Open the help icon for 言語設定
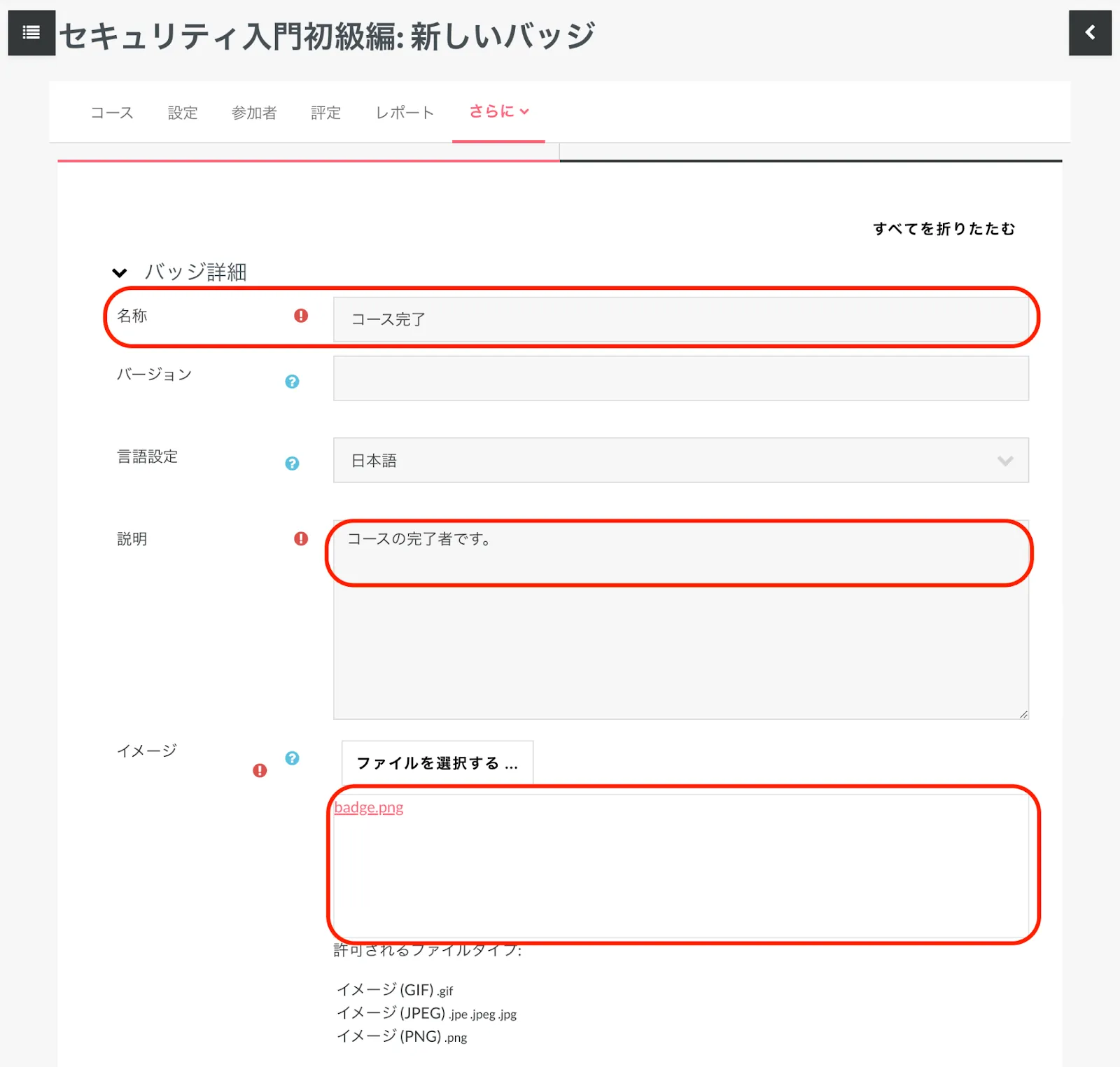Image resolution: width=1120 pixels, height=1067 pixels. (x=292, y=463)
